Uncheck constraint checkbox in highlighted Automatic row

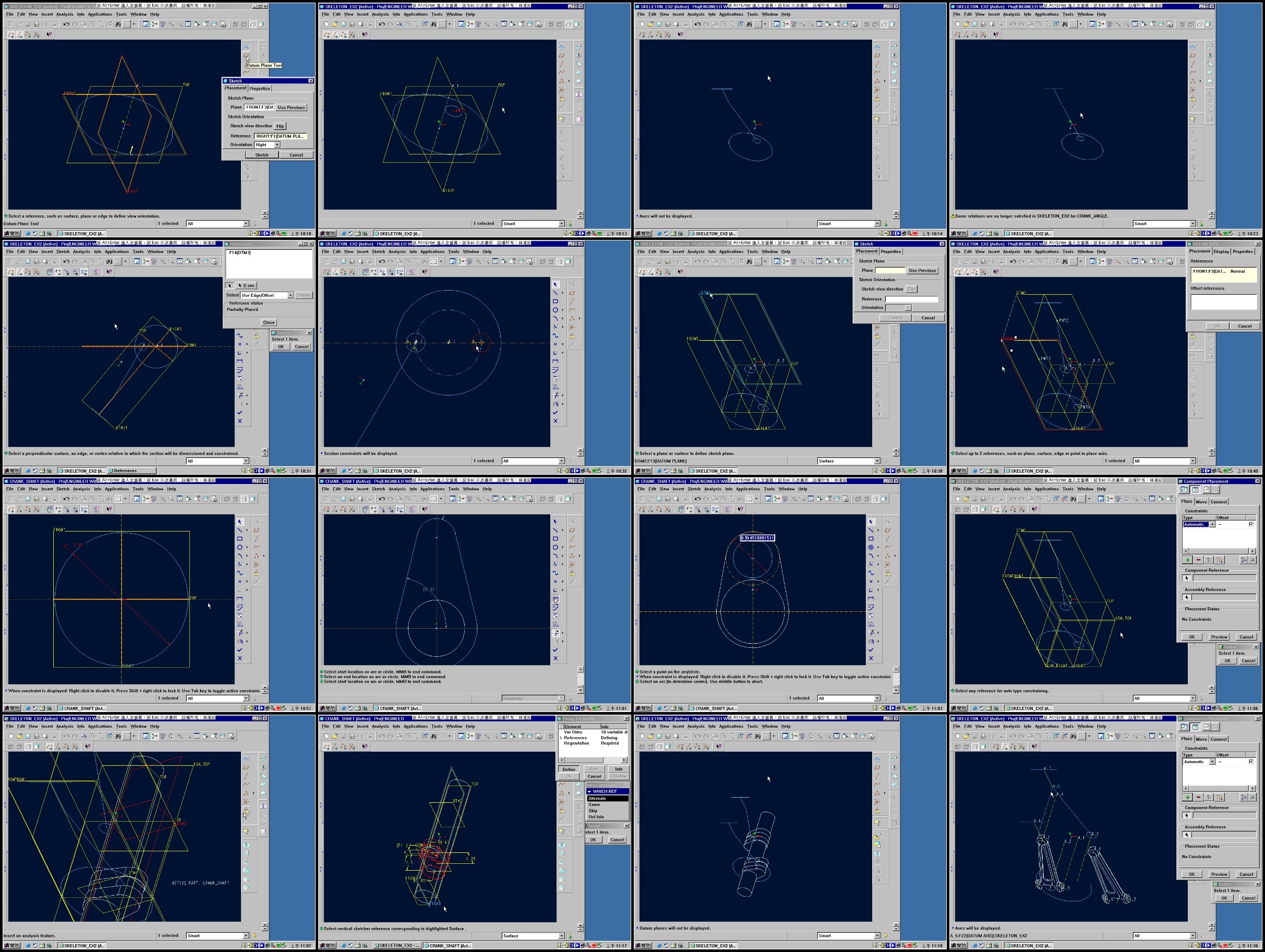(1251, 524)
